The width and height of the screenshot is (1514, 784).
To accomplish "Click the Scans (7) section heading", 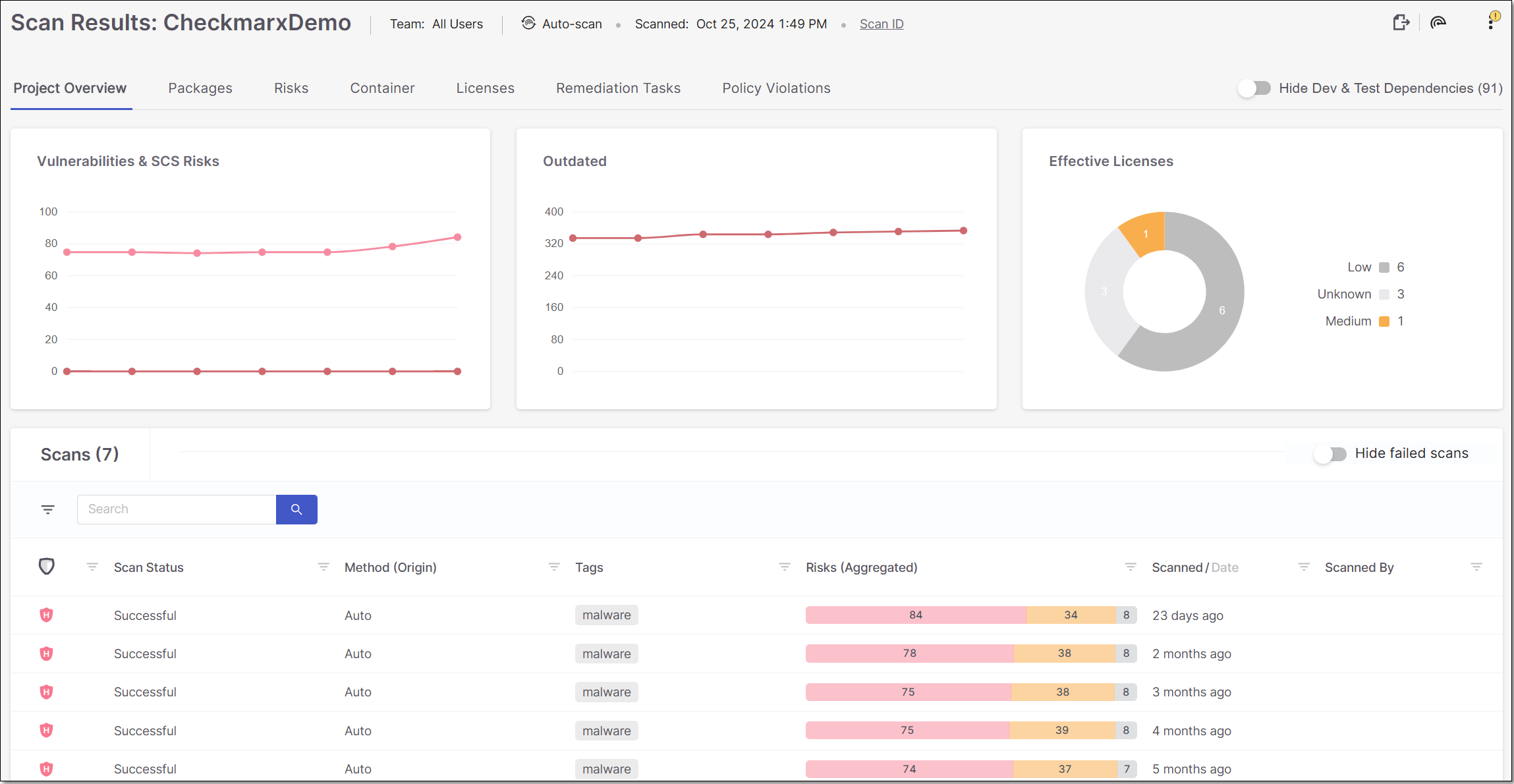I will 80,454.
